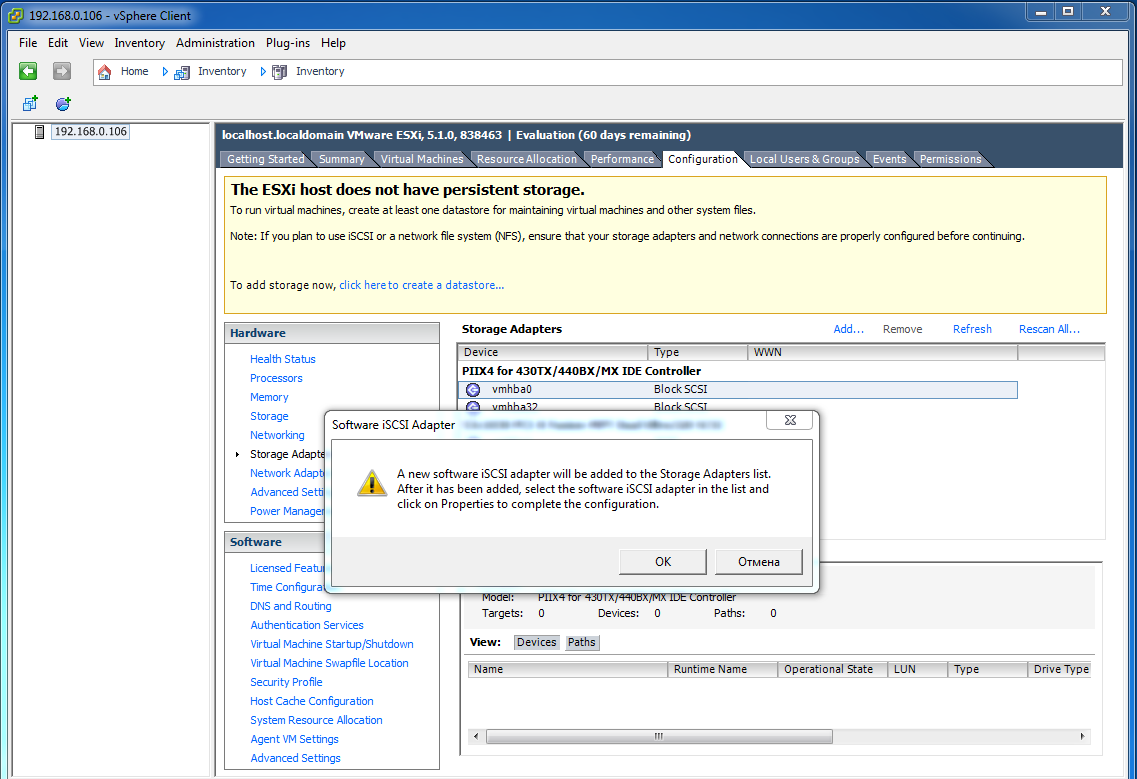Switch details view to Paths
The image size is (1137, 779).
coord(582,643)
